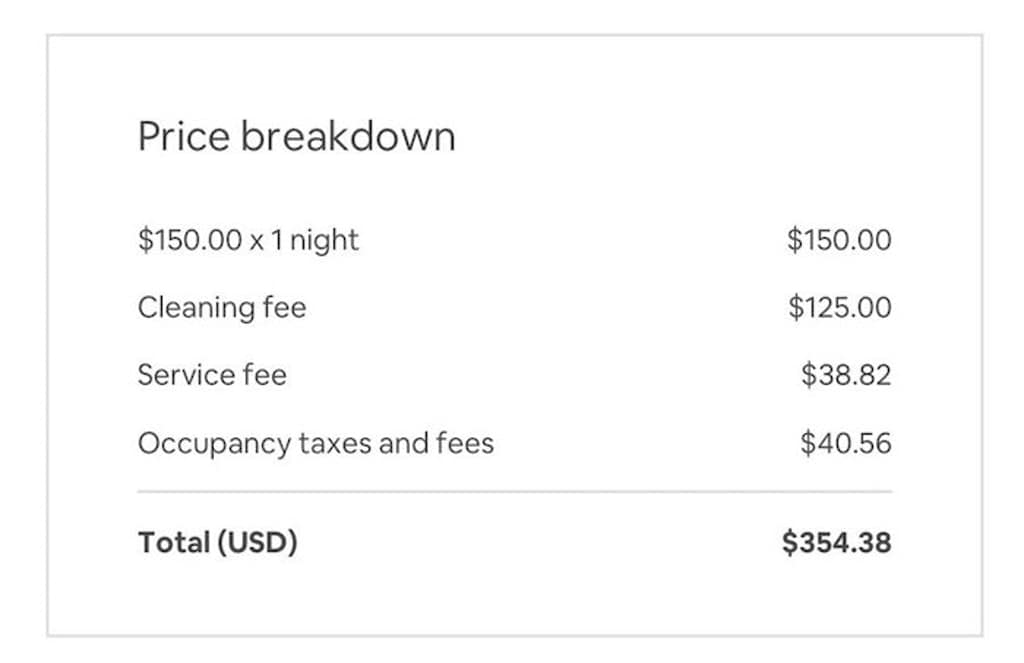Click the $40.56 occupancy taxes amount
1024x663 pixels.
[845, 443]
